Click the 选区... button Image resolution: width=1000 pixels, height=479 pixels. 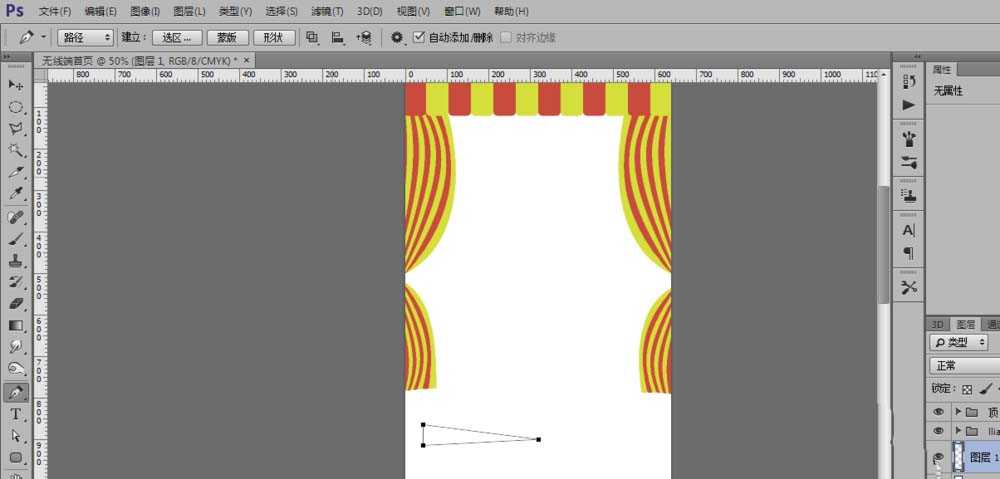click(176, 37)
